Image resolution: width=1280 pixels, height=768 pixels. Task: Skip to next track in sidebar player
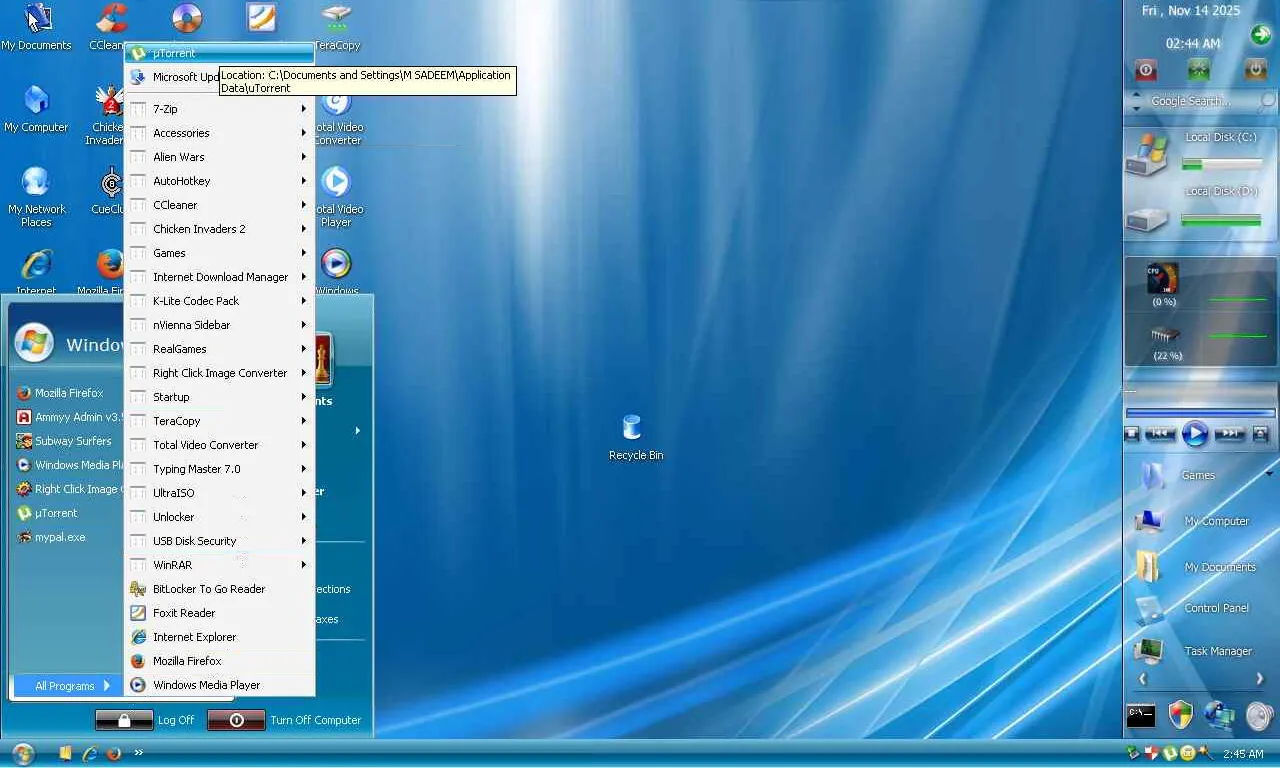coord(1230,434)
